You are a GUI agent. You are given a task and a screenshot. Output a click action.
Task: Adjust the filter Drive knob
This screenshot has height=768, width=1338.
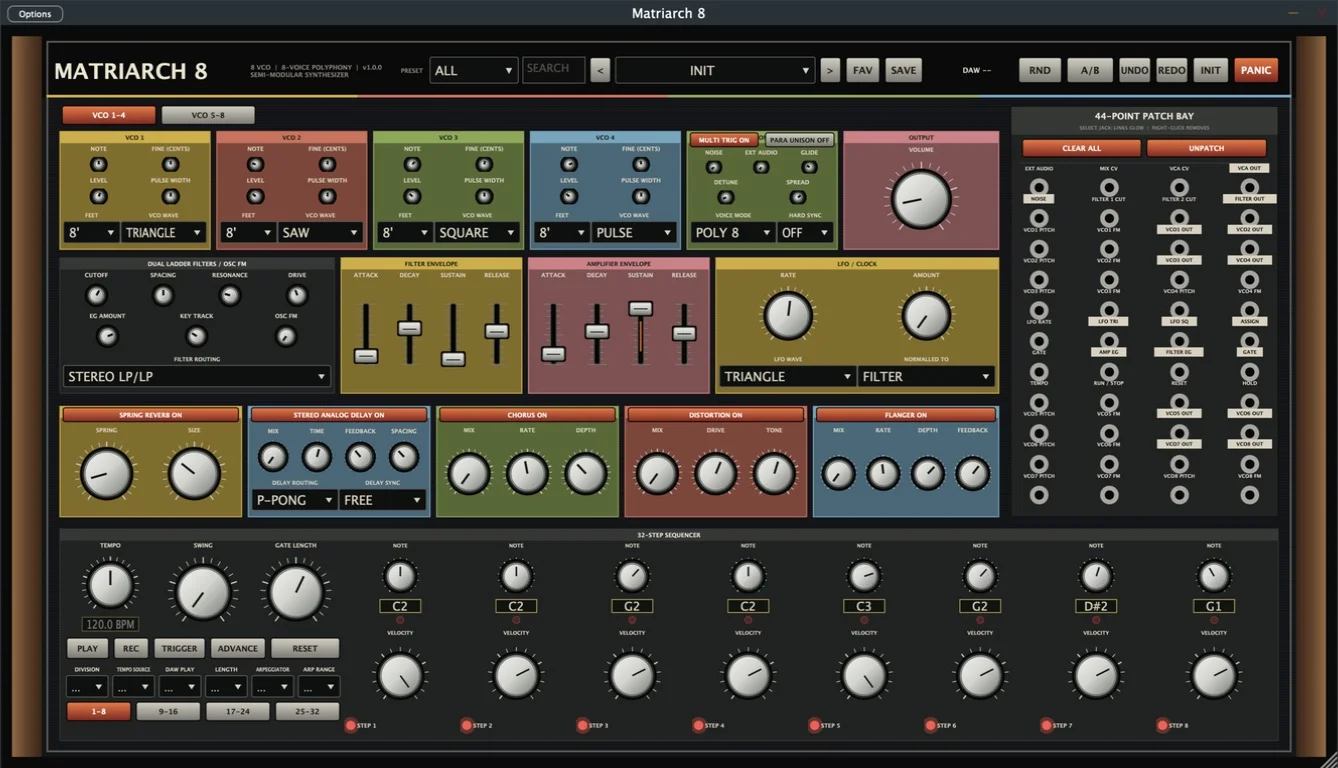point(297,295)
